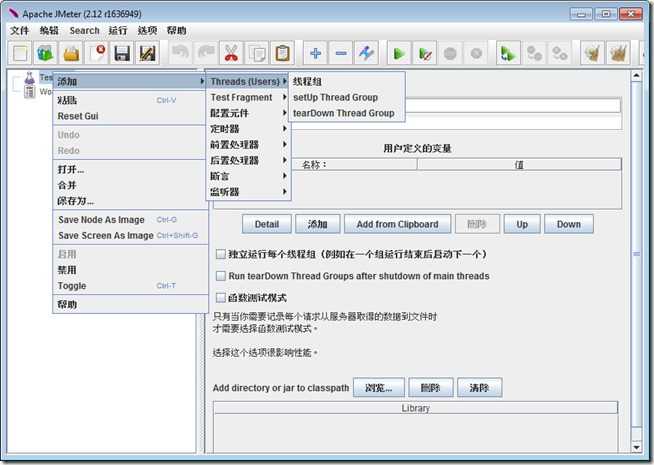Expand the 添加 submenu arrow

point(202,81)
